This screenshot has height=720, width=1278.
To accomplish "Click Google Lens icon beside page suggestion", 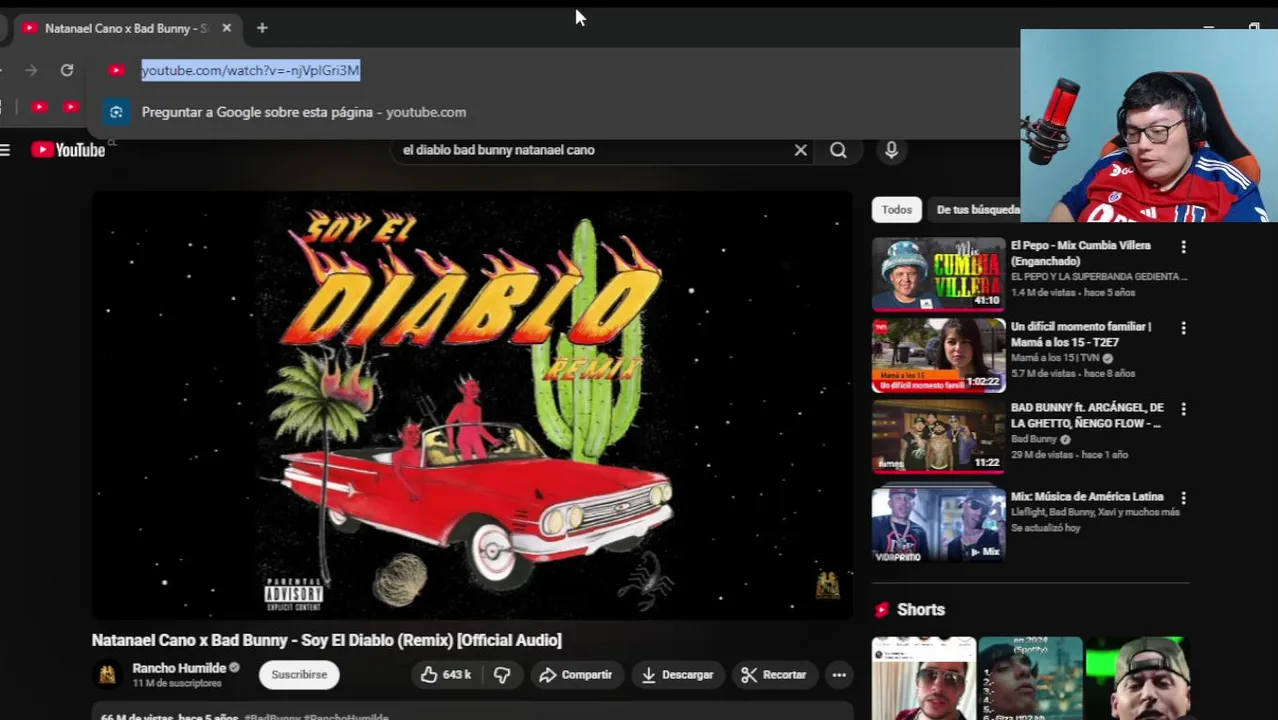I will tap(116, 112).
